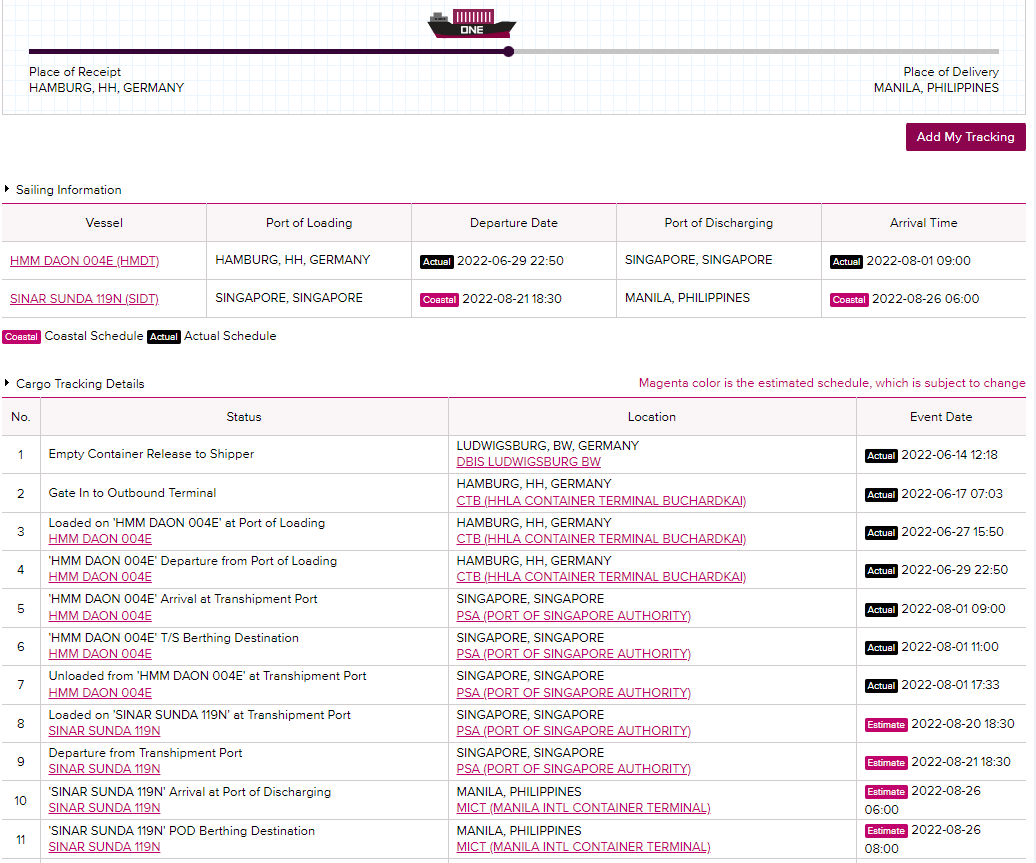Open the DBIS LUDWIGSBURG BW location link
1036x863 pixels.
[x=529, y=462]
